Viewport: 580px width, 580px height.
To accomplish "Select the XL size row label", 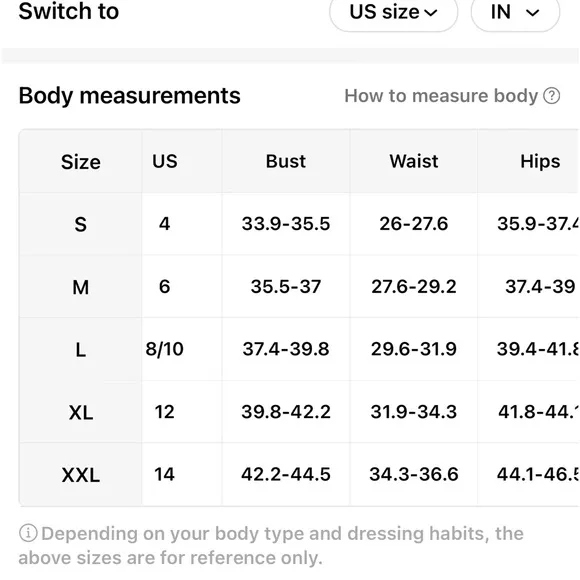I will (81, 412).
